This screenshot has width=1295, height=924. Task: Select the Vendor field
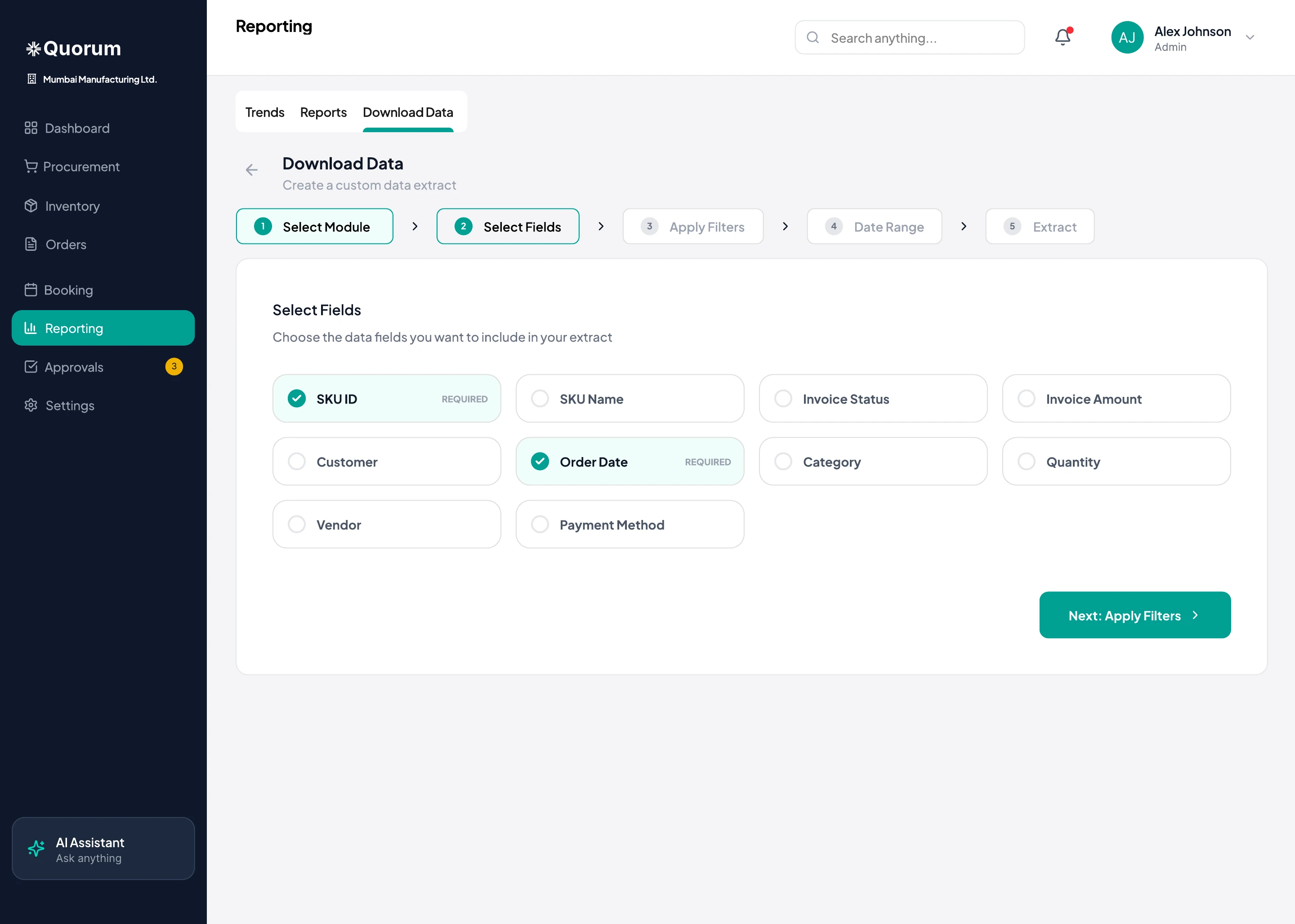[387, 524]
